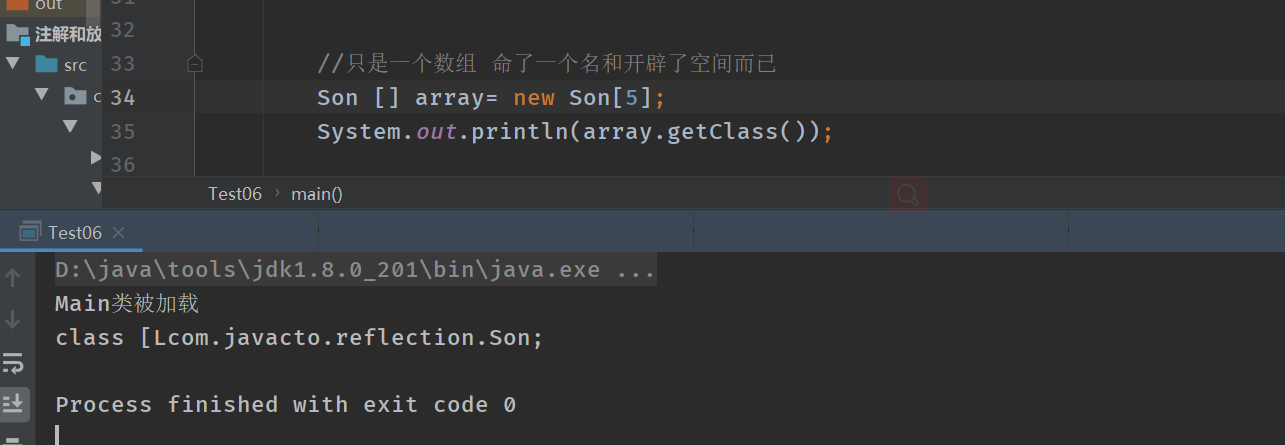Click line number 34 in gutter
The image size is (1285, 445).
[123, 98]
